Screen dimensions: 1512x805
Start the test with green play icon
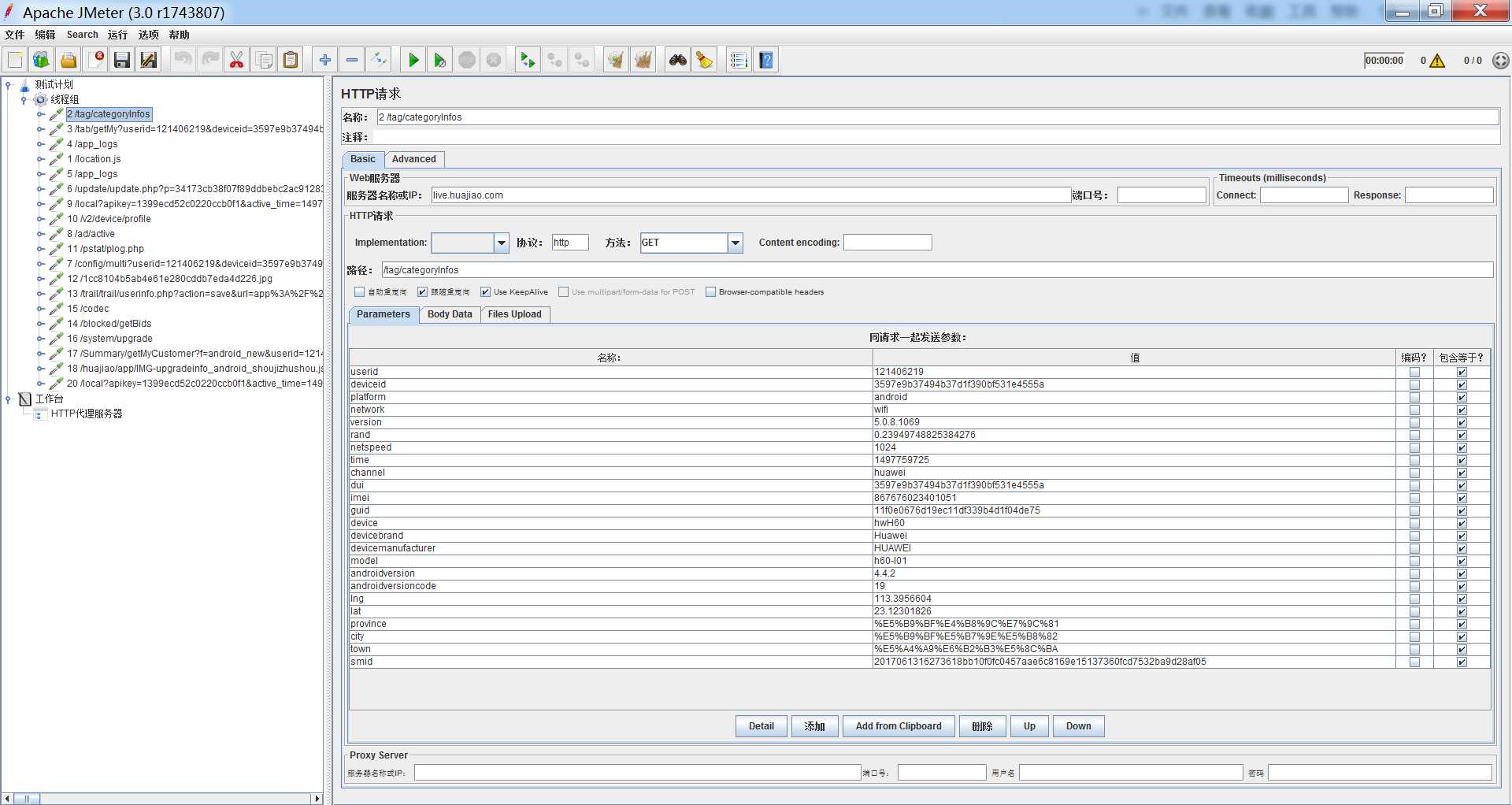pos(413,60)
